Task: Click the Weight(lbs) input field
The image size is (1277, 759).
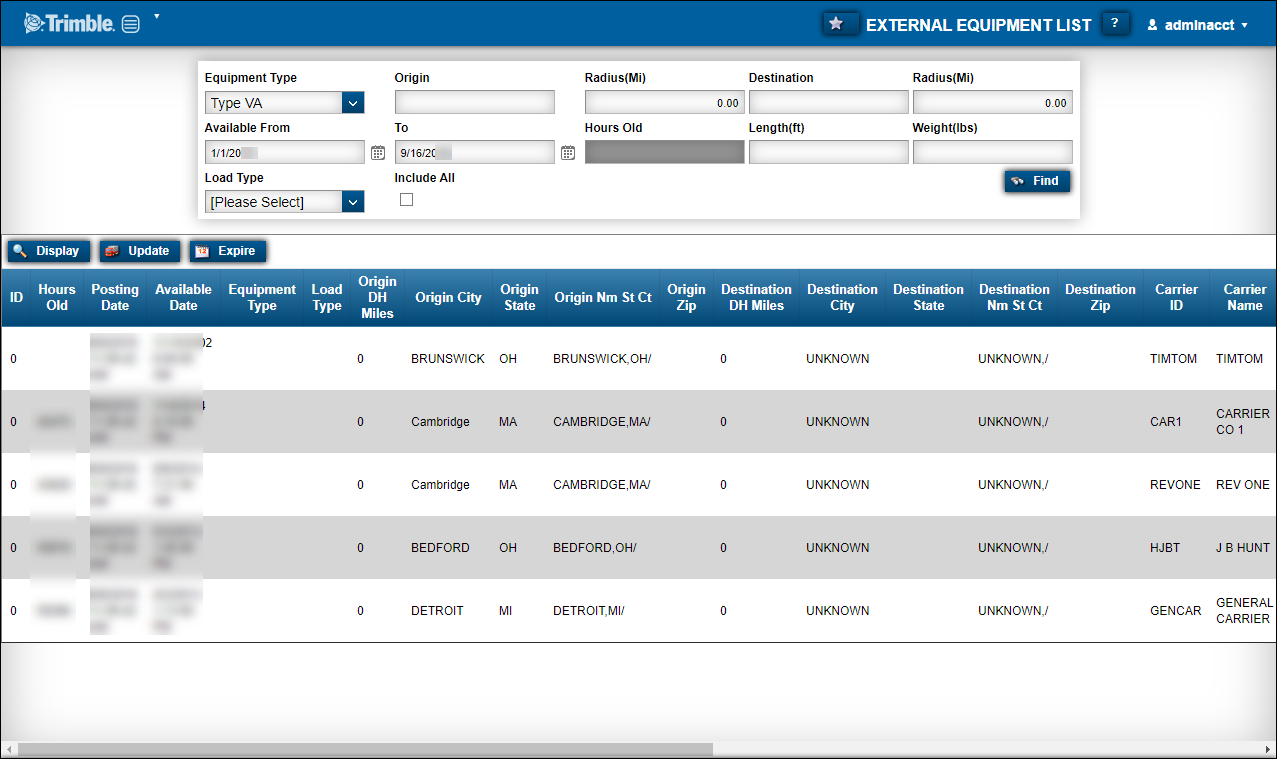Action: coord(992,152)
